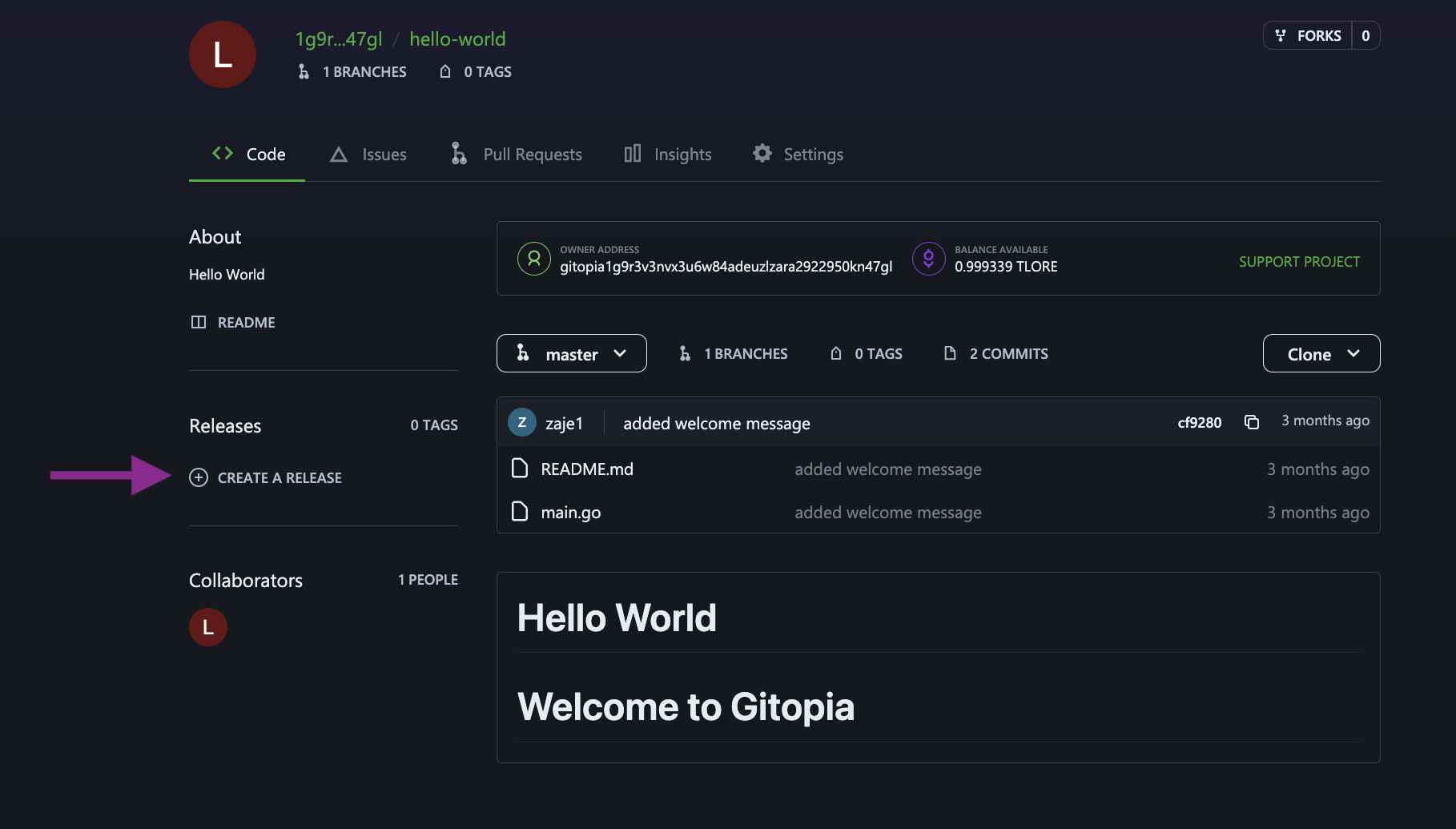Click the README.md file icon
Viewport: 1456px width, 829px height.
[520, 468]
